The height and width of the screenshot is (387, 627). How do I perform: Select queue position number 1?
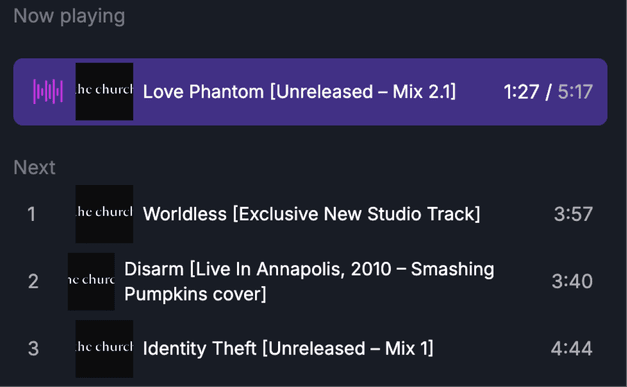tap(32, 214)
